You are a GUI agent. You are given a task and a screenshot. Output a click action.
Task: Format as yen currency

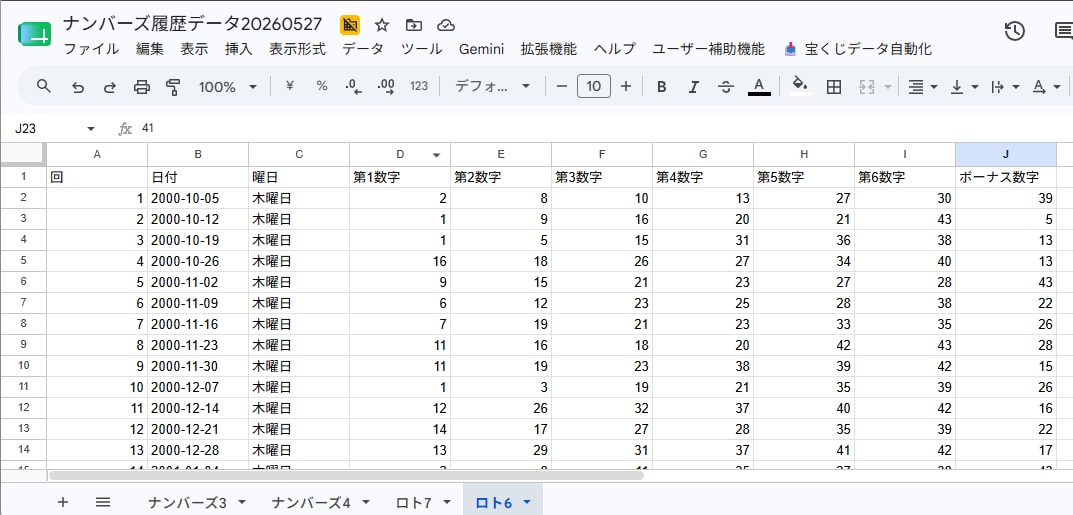[289, 86]
